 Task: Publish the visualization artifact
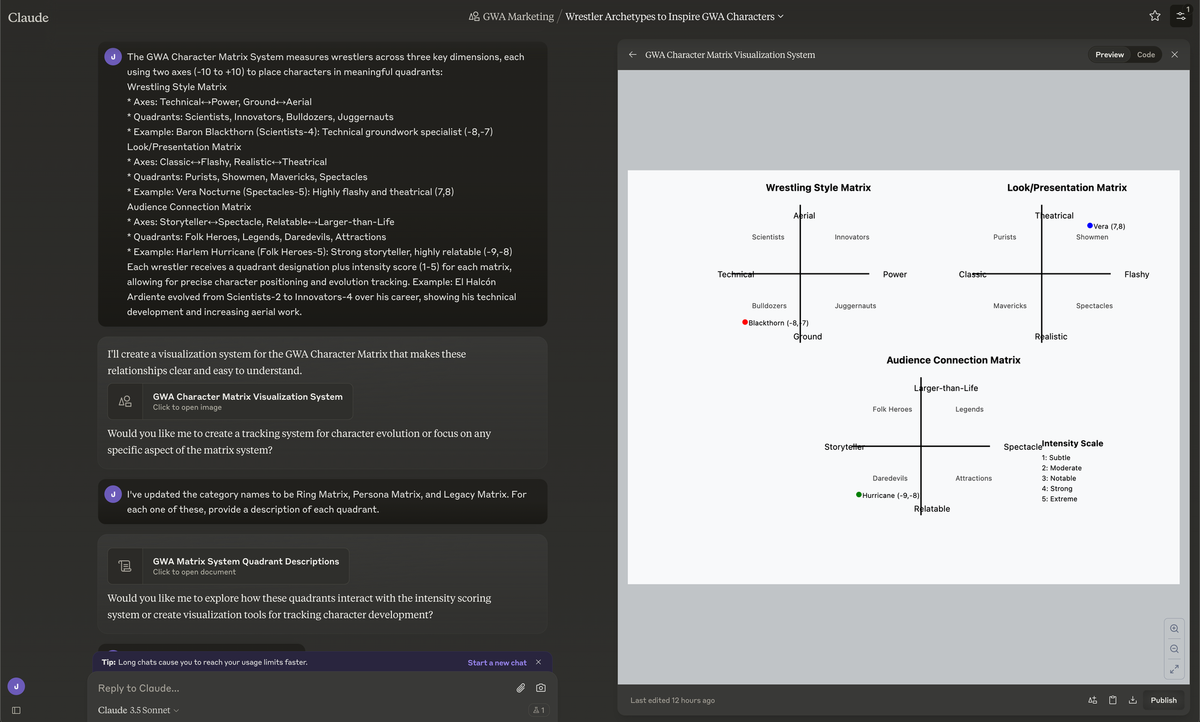(1163, 700)
